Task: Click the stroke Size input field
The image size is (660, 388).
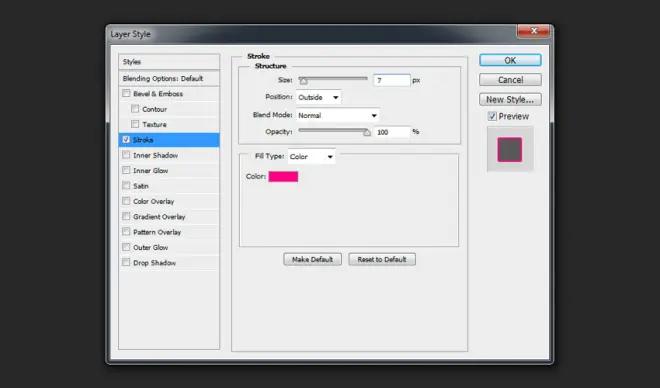Action: point(391,80)
